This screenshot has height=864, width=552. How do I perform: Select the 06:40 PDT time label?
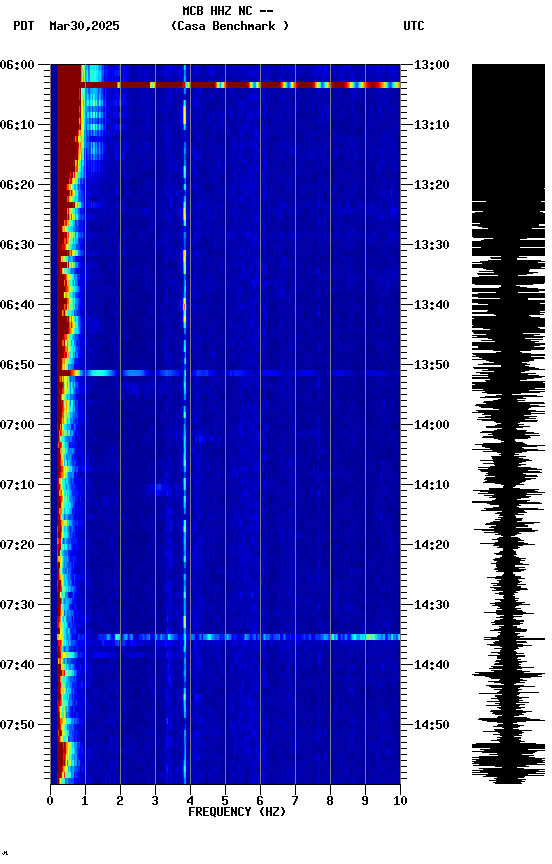click(17, 305)
